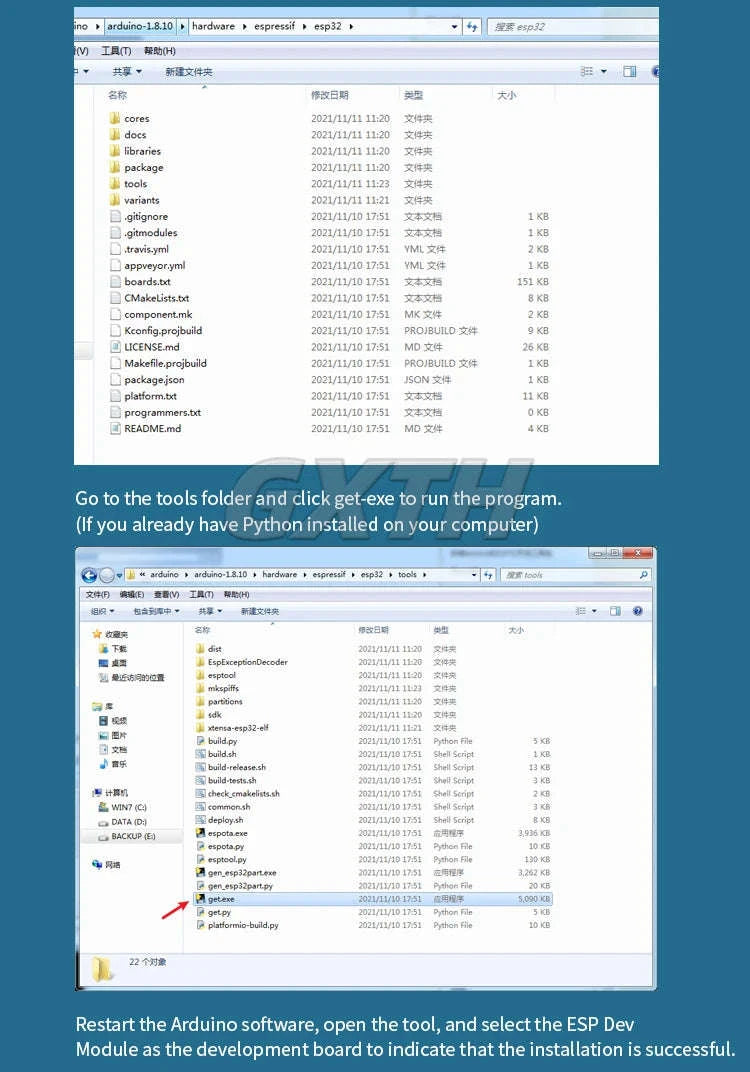Viewport: 750px width, 1072px height.
Task: Open the 文件(F) menu
Action: [x=98, y=594]
